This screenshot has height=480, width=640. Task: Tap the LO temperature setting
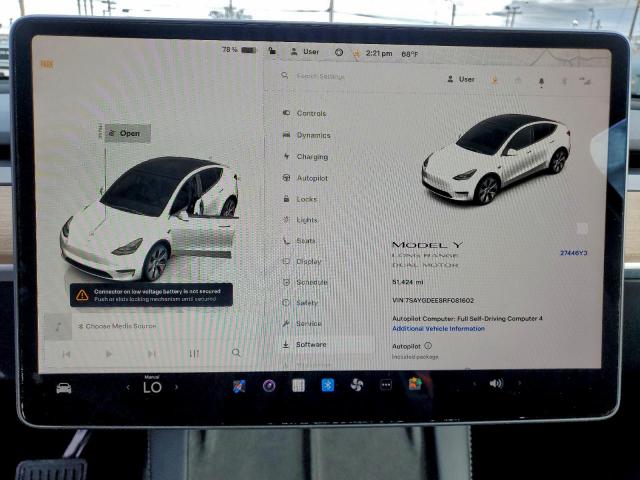(152, 387)
